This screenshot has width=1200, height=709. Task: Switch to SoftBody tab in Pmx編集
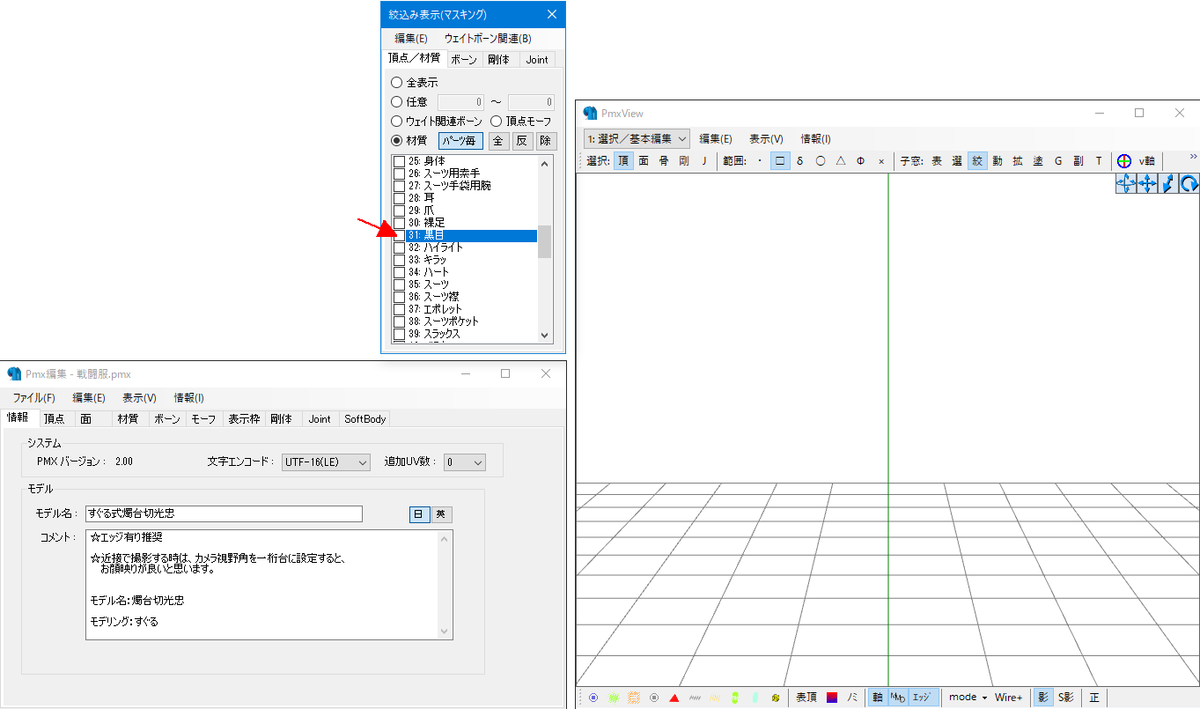[x=365, y=419]
